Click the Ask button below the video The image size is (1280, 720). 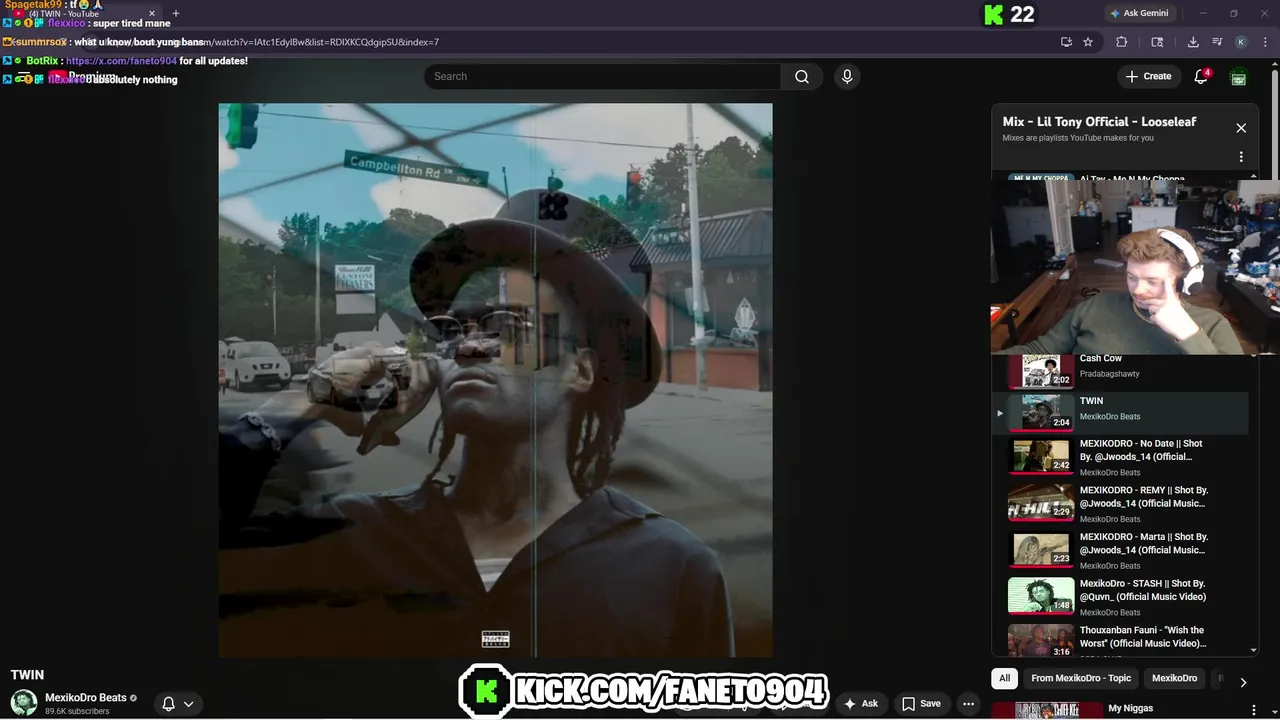pyautogui.click(x=860, y=703)
